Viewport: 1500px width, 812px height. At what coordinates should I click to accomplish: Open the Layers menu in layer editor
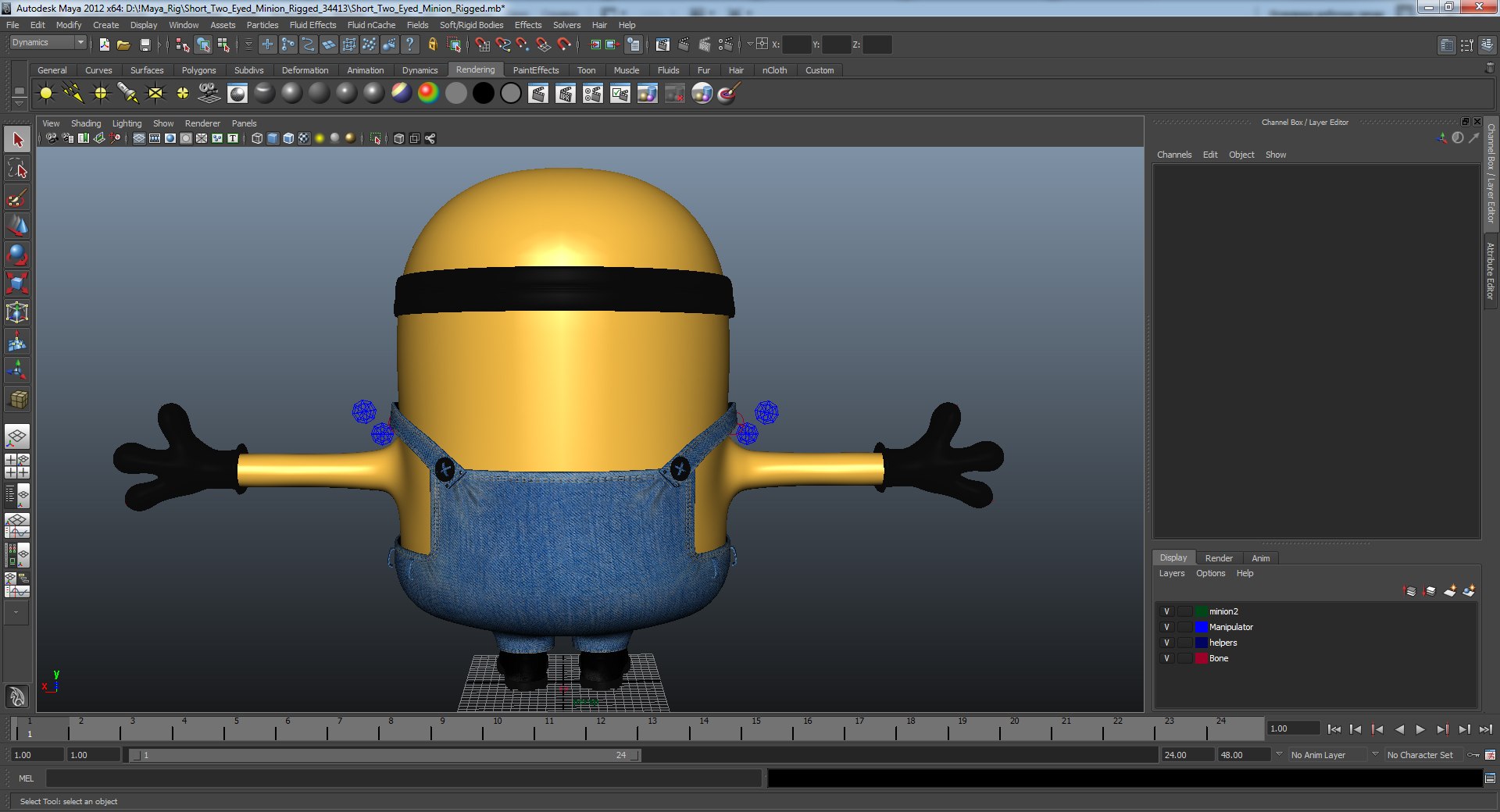1171,573
